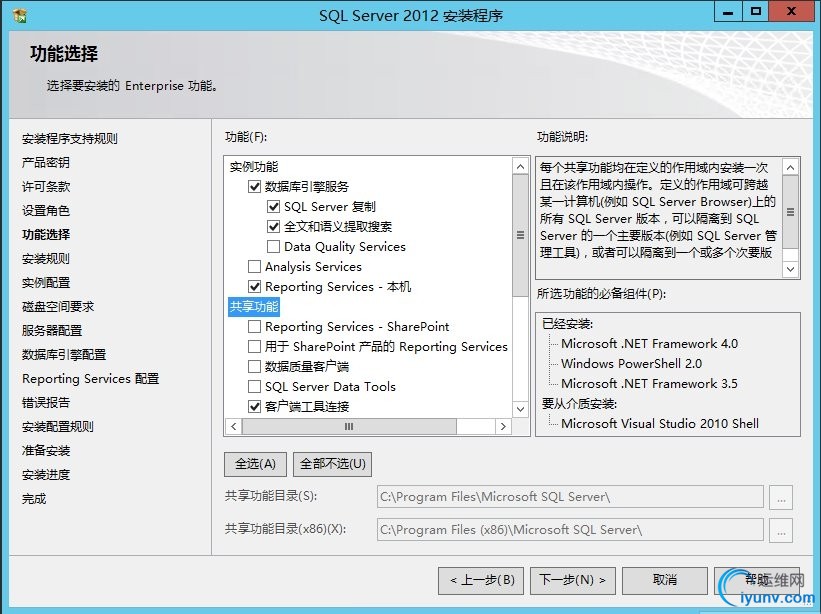The image size is (821, 614).
Task: Select 安装配置规则 step in sidebar
Action: [x=58, y=427]
